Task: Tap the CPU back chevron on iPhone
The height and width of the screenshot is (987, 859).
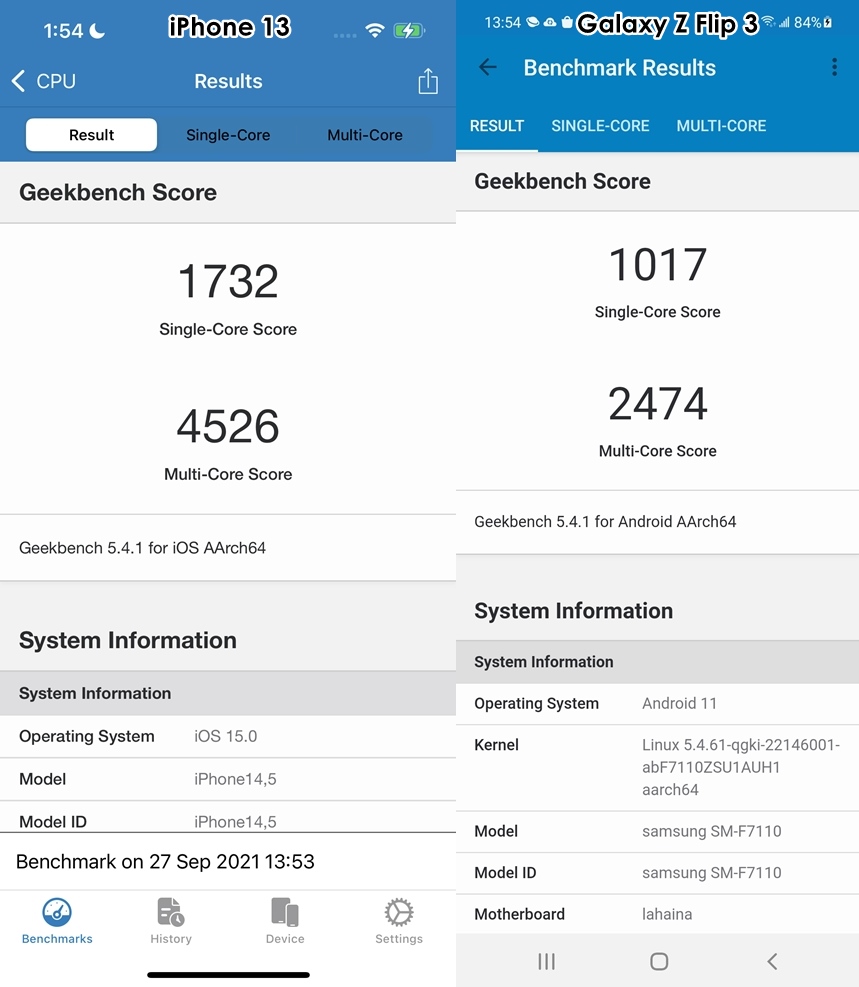Action: pyautogui.click(x=19, y=82)
